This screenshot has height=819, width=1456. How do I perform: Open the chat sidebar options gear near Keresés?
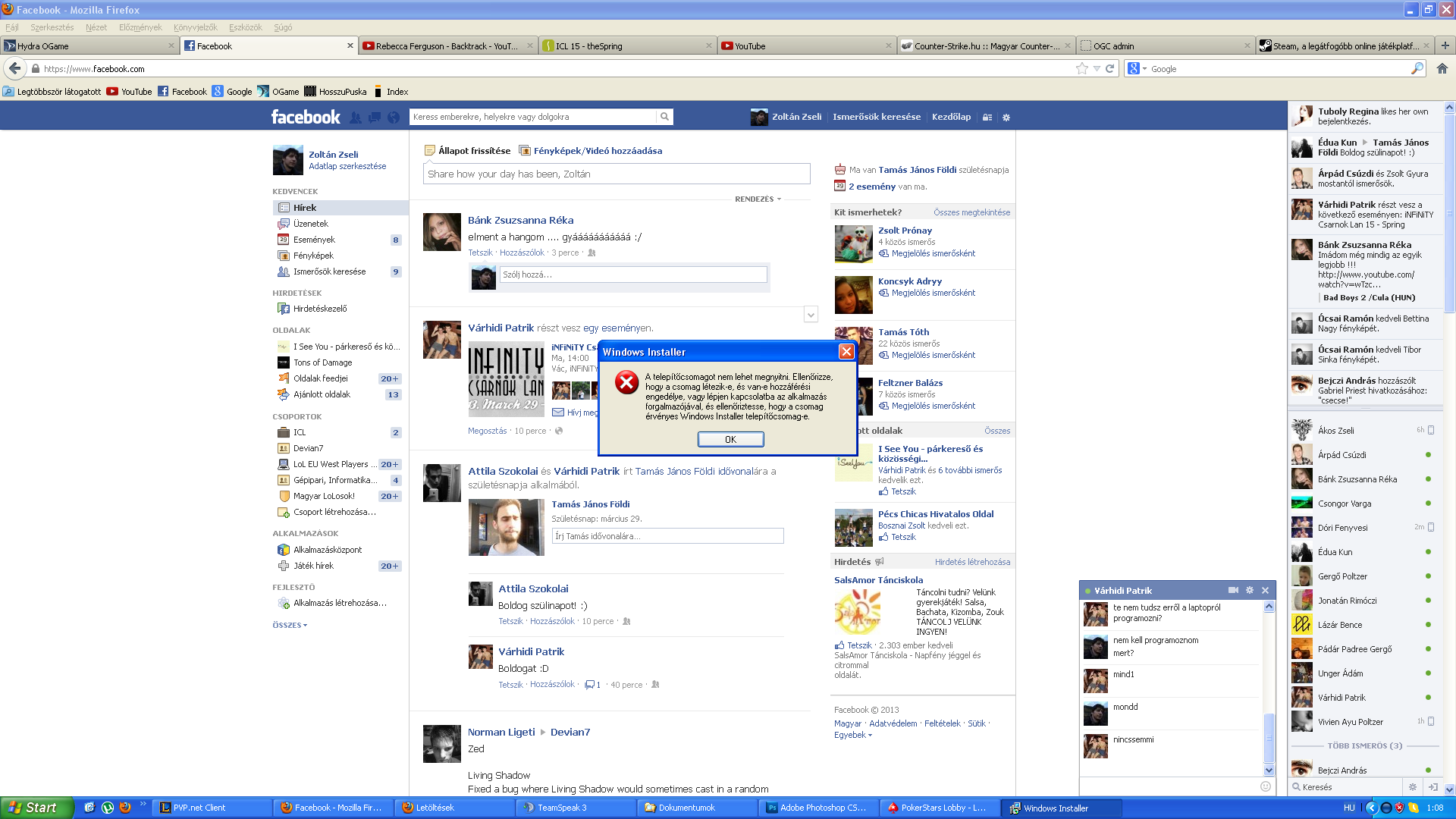[1412, 787]
